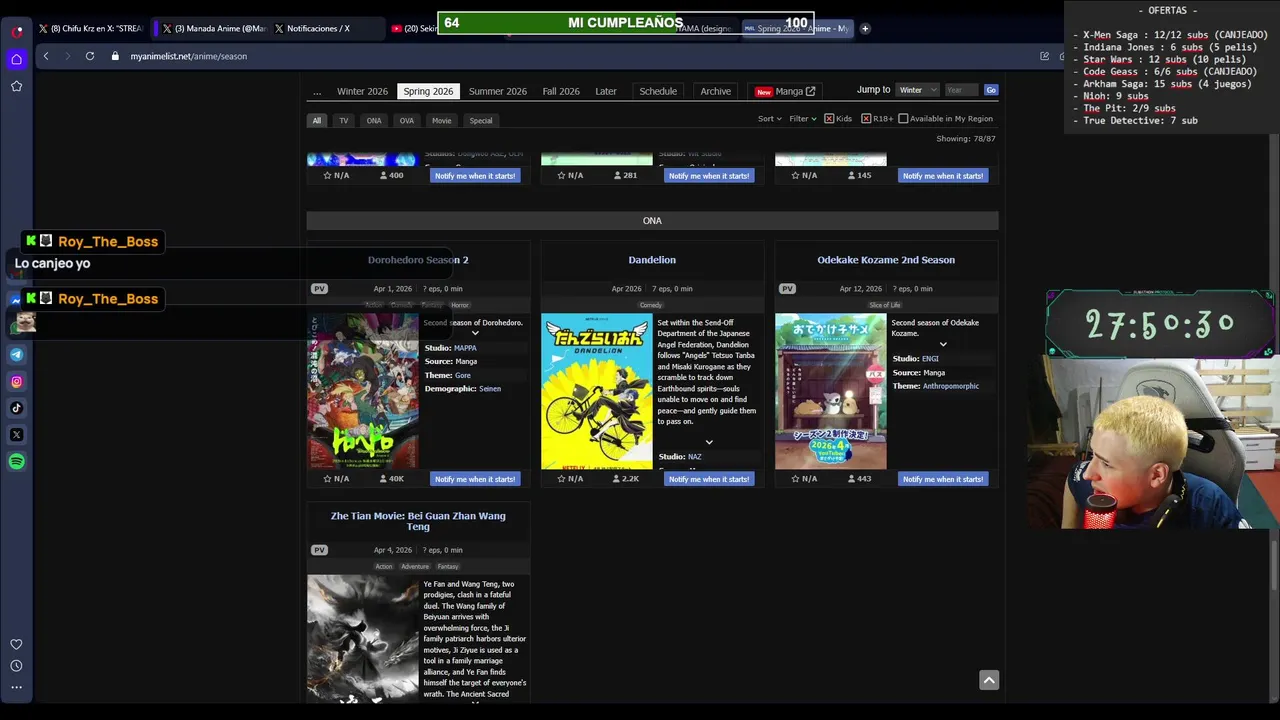Open X/Twitter in the Opera sidebar
The height and width of the screenshot is (720, 1280).
[x=17, y=435]
